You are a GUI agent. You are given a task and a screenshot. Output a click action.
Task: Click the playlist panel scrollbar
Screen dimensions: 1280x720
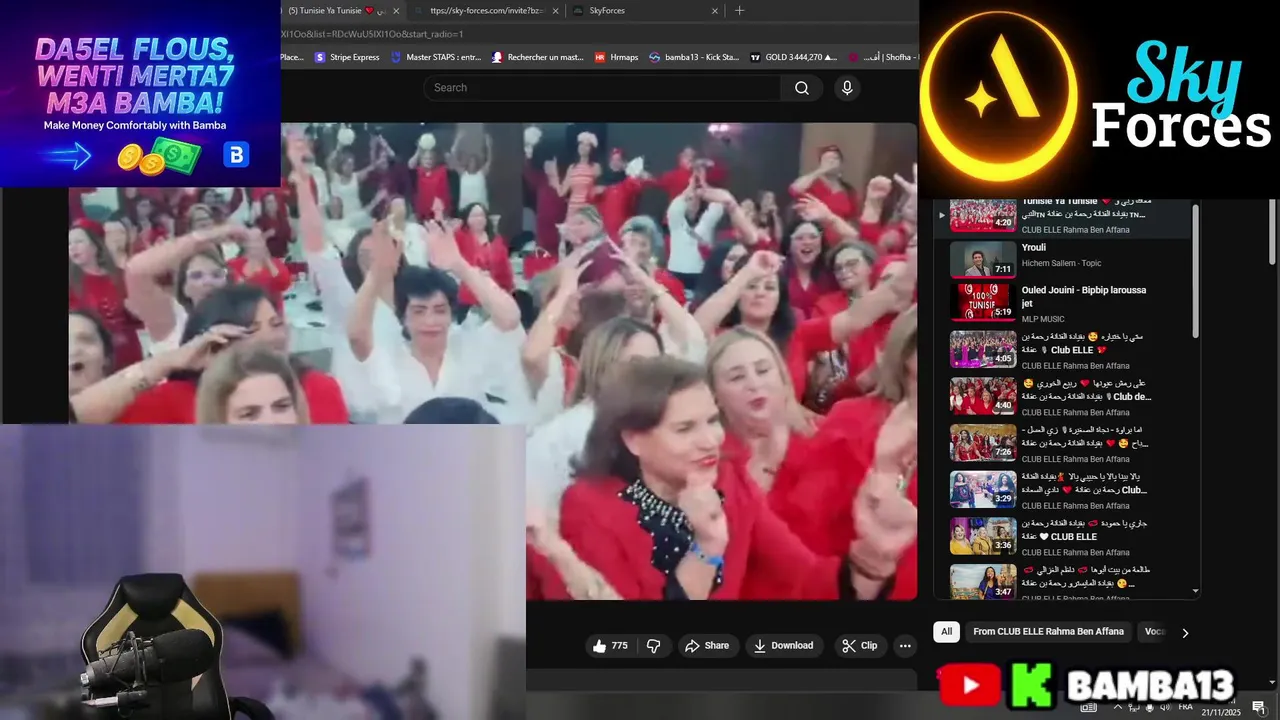pos(1196,270)
